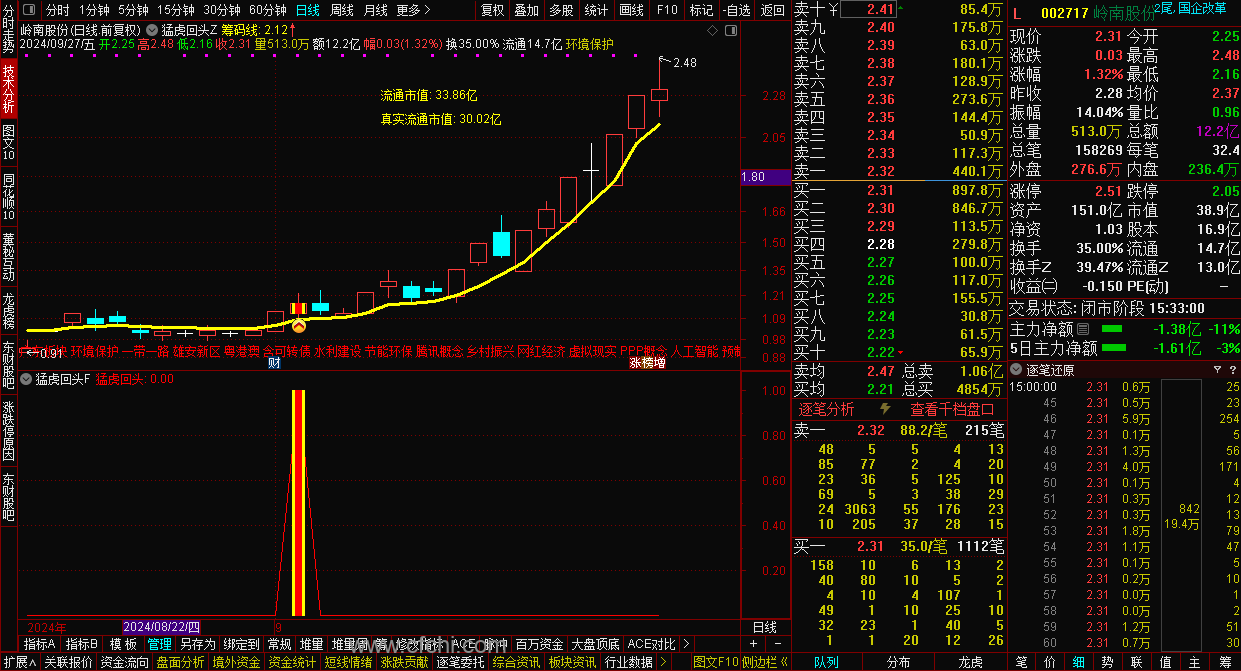Viewport: 1241px width, 671px height.
Task: Click the 返回 button
Action: point(773,10)
